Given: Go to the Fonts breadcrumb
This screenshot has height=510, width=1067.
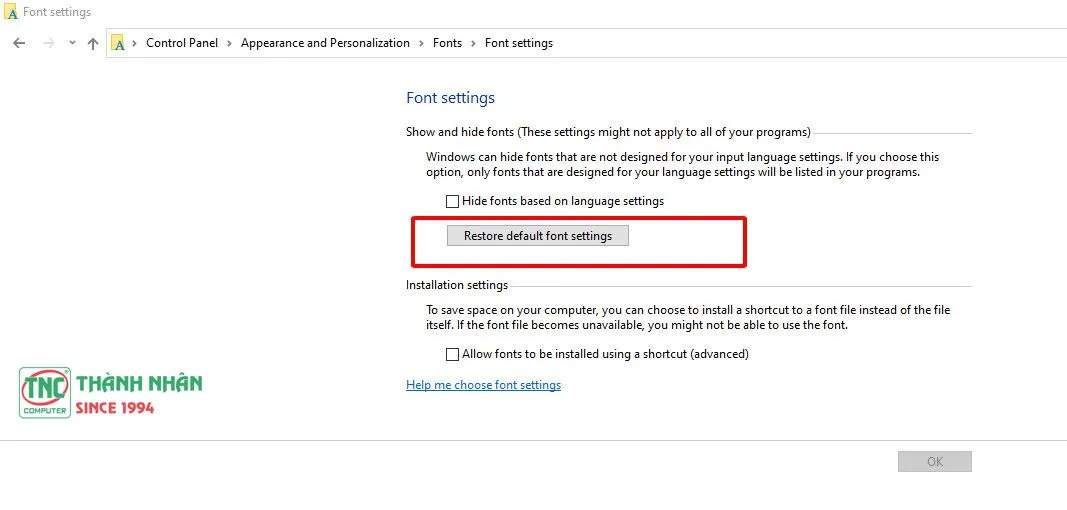Looking at the screenshot, I should tap(447, 43).
